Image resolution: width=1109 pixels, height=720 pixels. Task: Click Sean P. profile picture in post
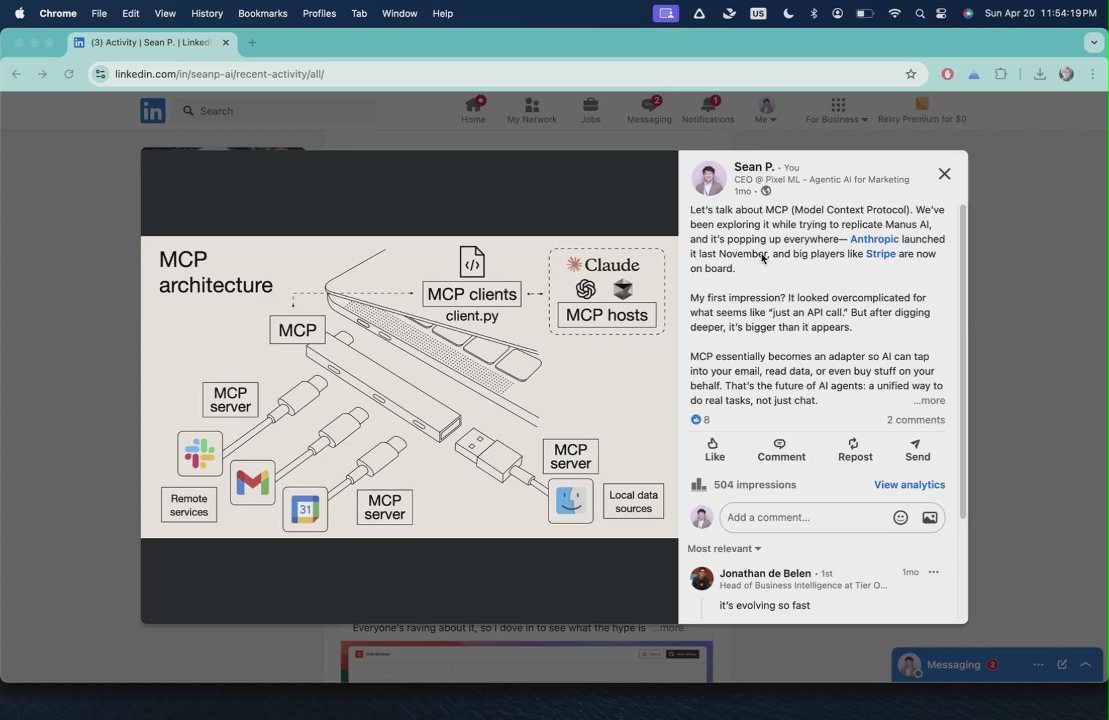(x=709, y=178)
